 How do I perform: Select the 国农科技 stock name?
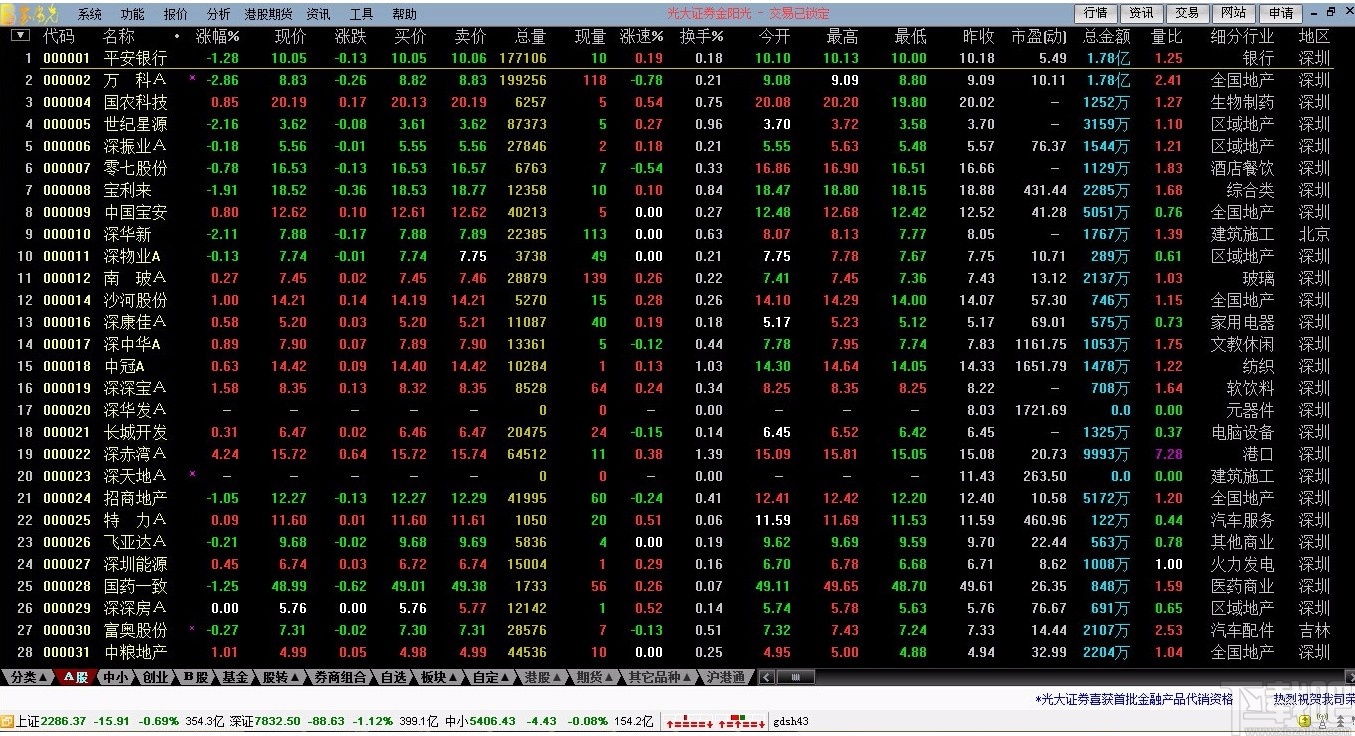tap(135, 102)
